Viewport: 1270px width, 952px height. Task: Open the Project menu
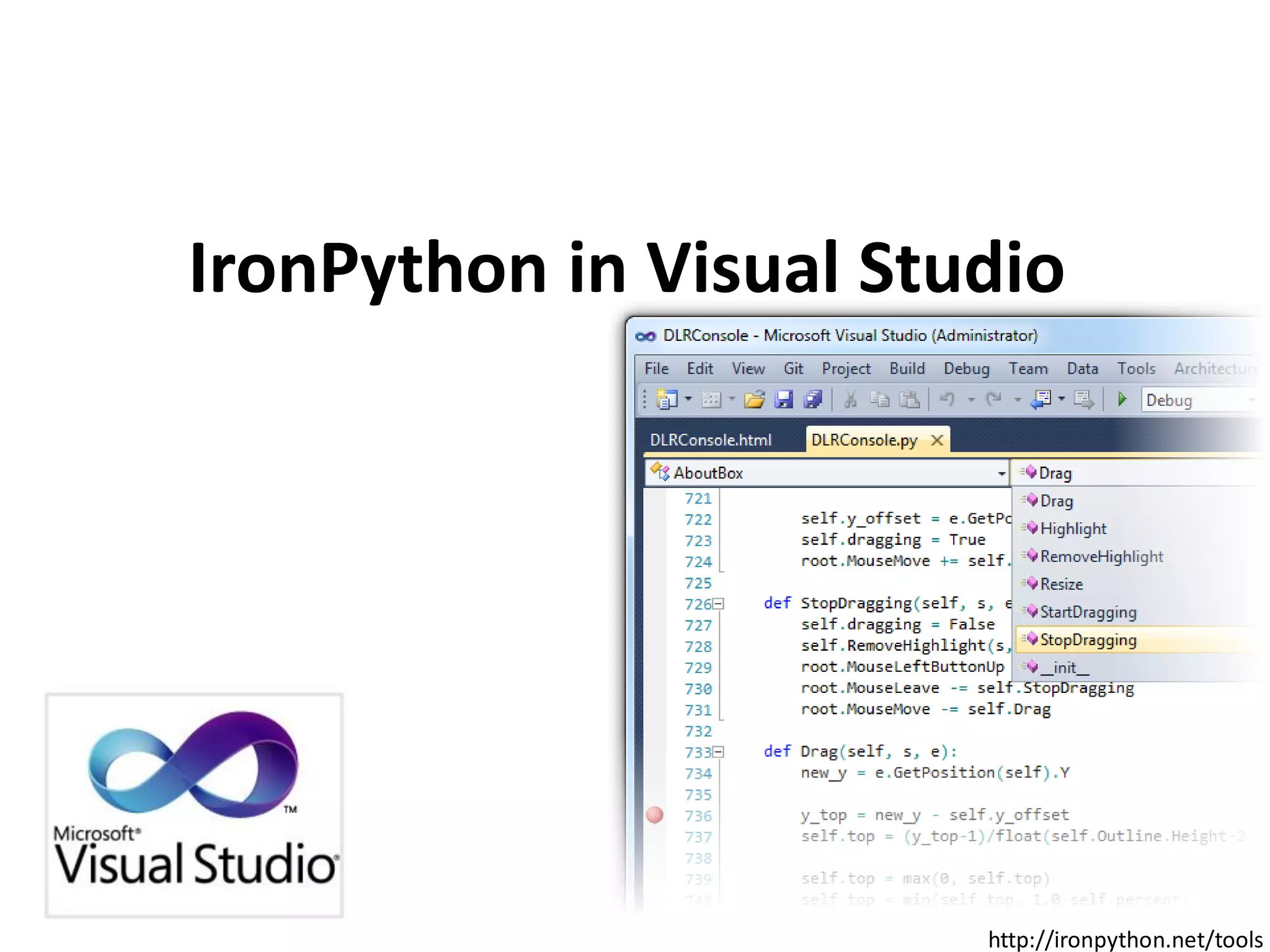pyautogui.click(x=846, y=369)
